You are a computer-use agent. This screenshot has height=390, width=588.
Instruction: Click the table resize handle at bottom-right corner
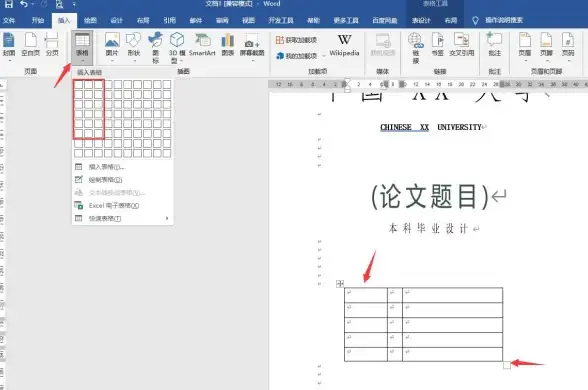click(x=507, y=365)
